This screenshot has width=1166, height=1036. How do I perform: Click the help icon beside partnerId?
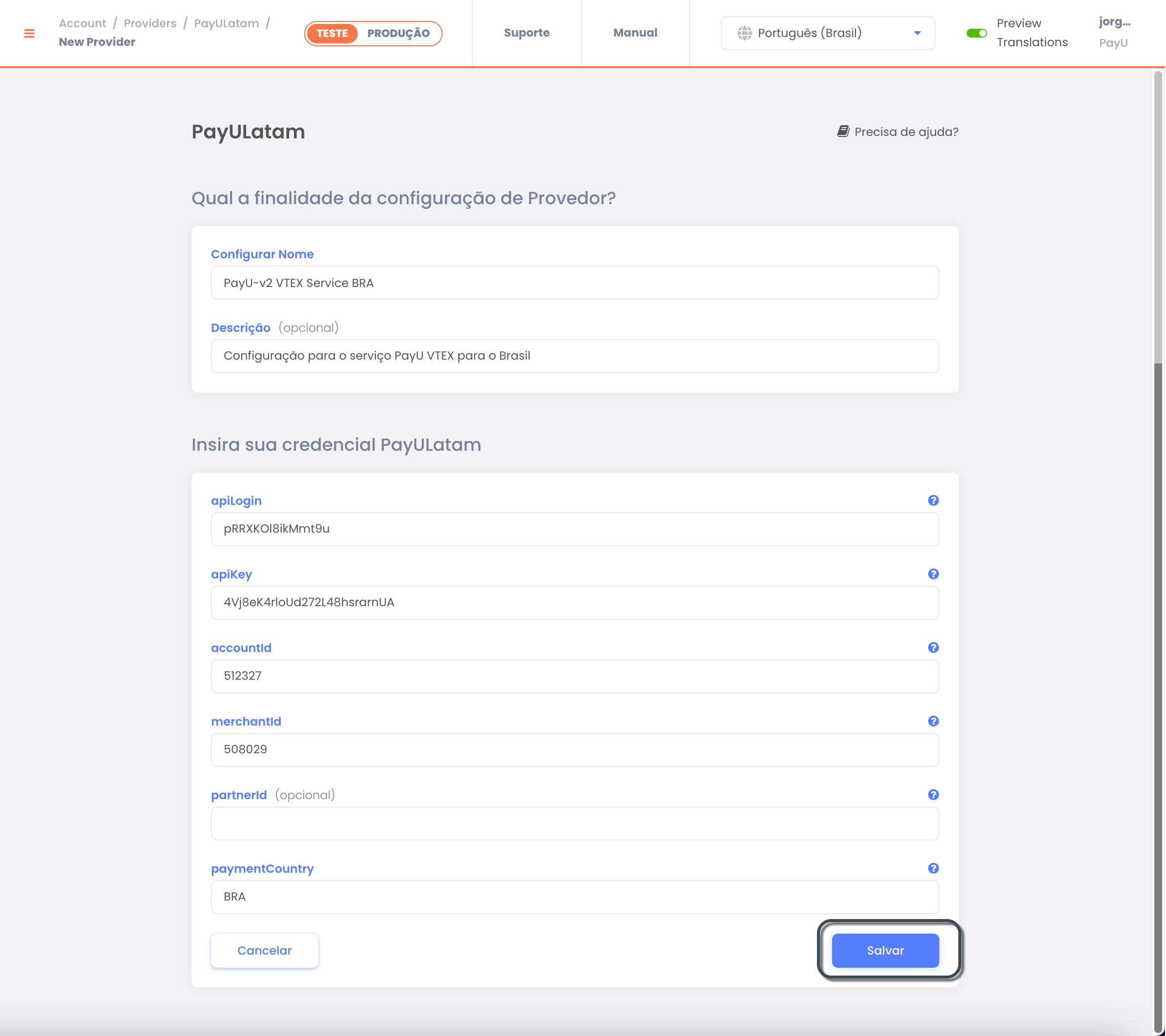(933, 794)
